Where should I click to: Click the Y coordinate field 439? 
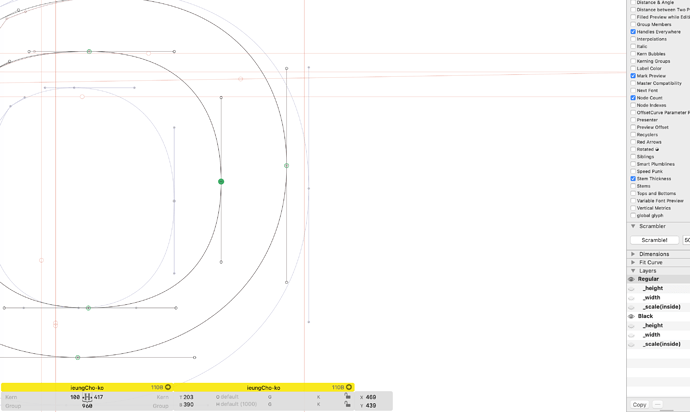371,405
